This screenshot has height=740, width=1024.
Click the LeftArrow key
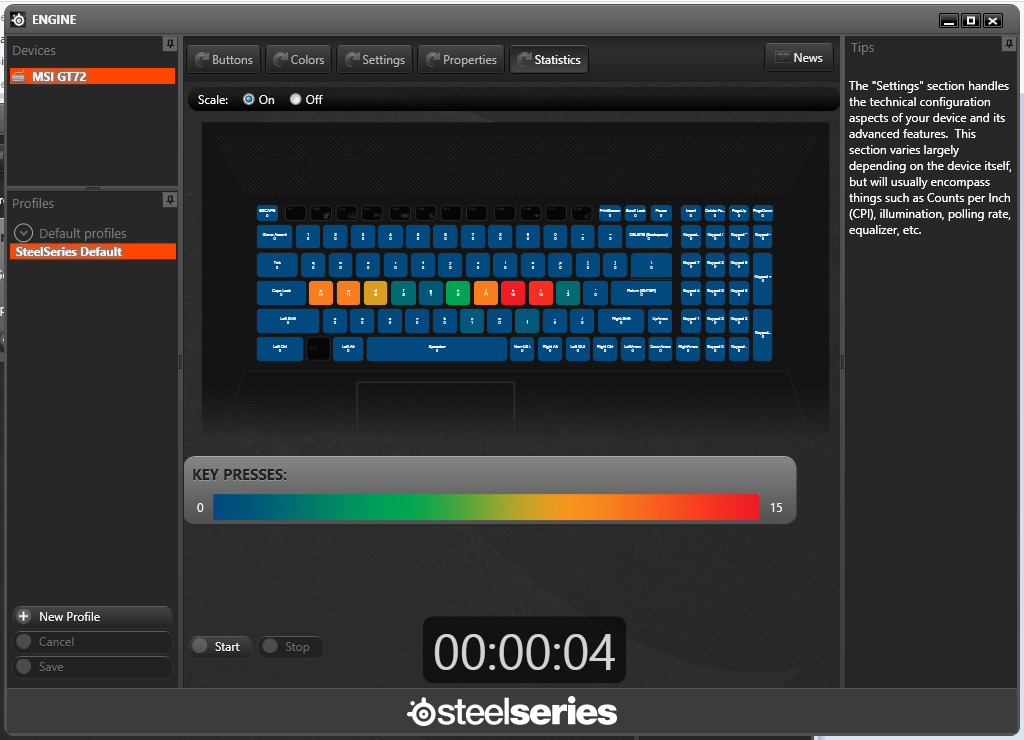(x=633, y=349)
